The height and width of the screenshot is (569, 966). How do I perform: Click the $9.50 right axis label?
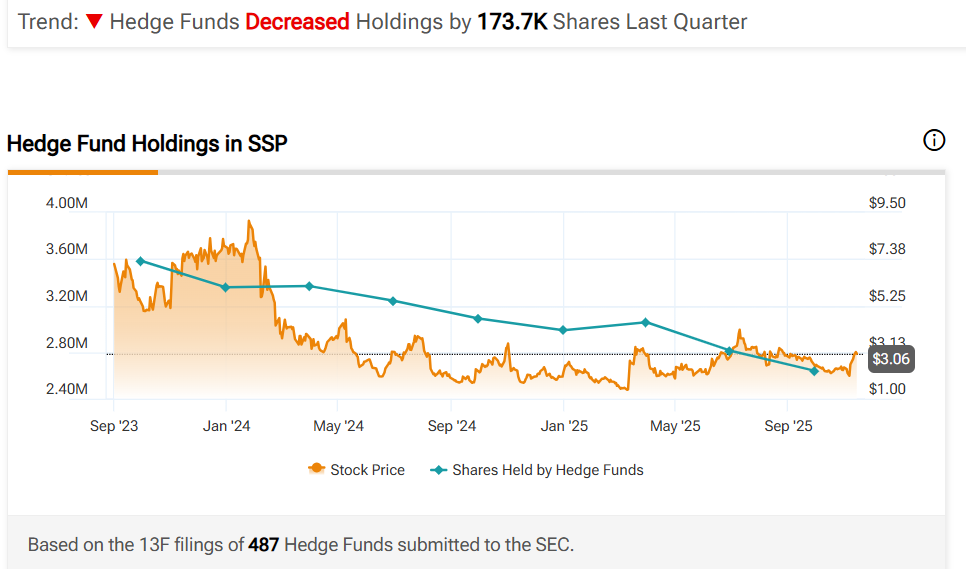887,203
